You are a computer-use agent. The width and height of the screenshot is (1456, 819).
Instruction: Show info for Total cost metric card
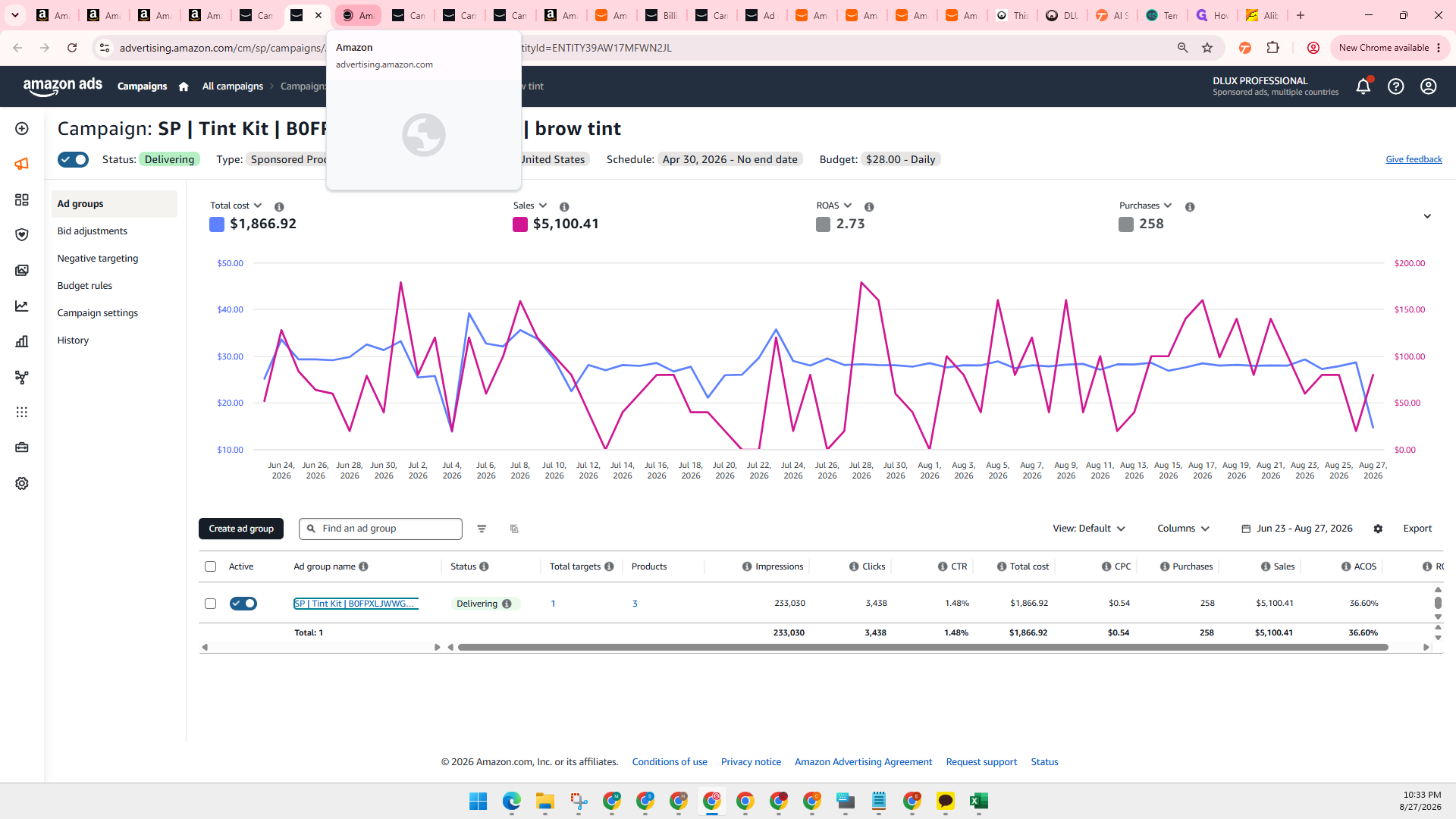279,207
